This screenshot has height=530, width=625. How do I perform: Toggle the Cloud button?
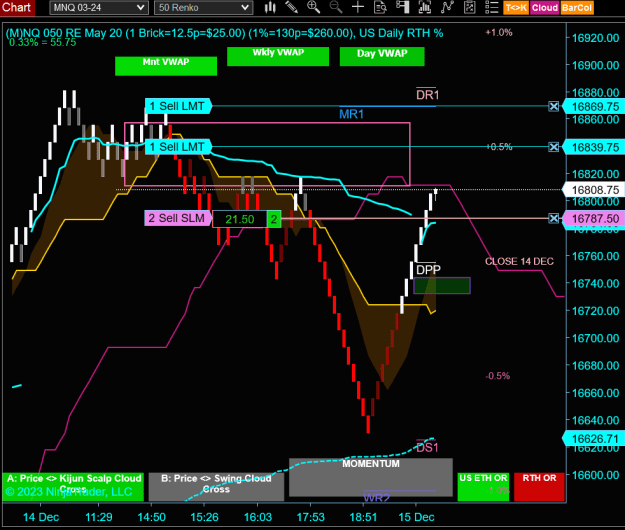(x=544, y=8)
